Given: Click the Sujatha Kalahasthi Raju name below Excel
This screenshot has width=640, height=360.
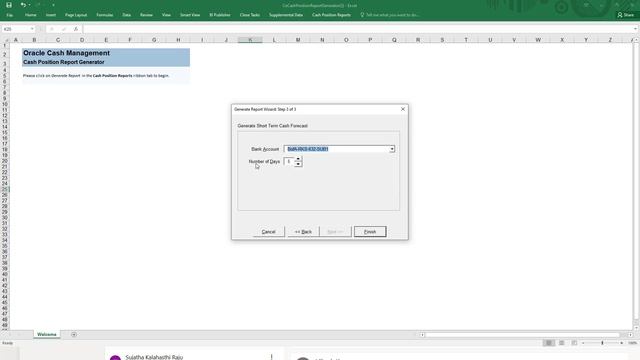Looking at the screenshot, I should (154, 357).
